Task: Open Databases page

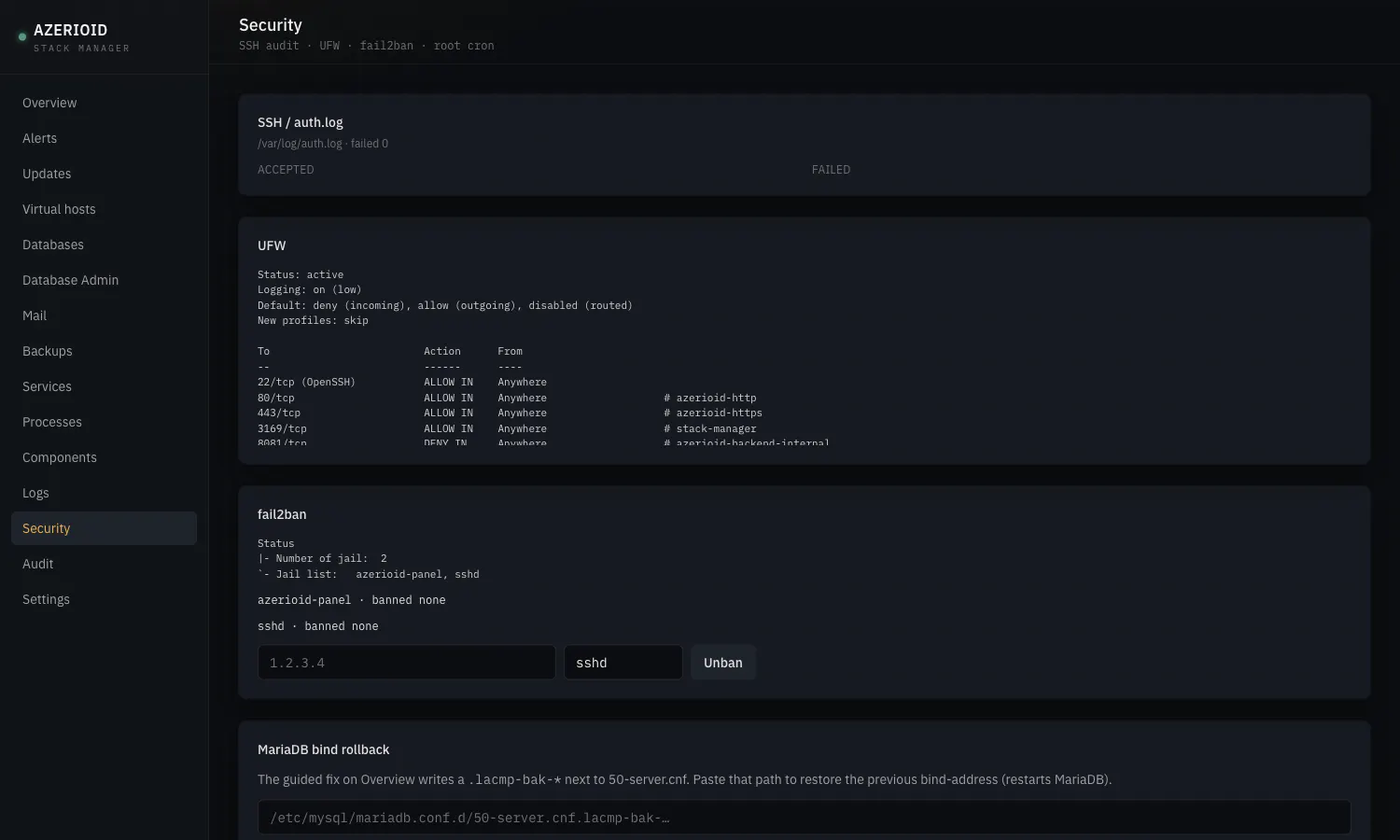Action: [x=104, y=245]
